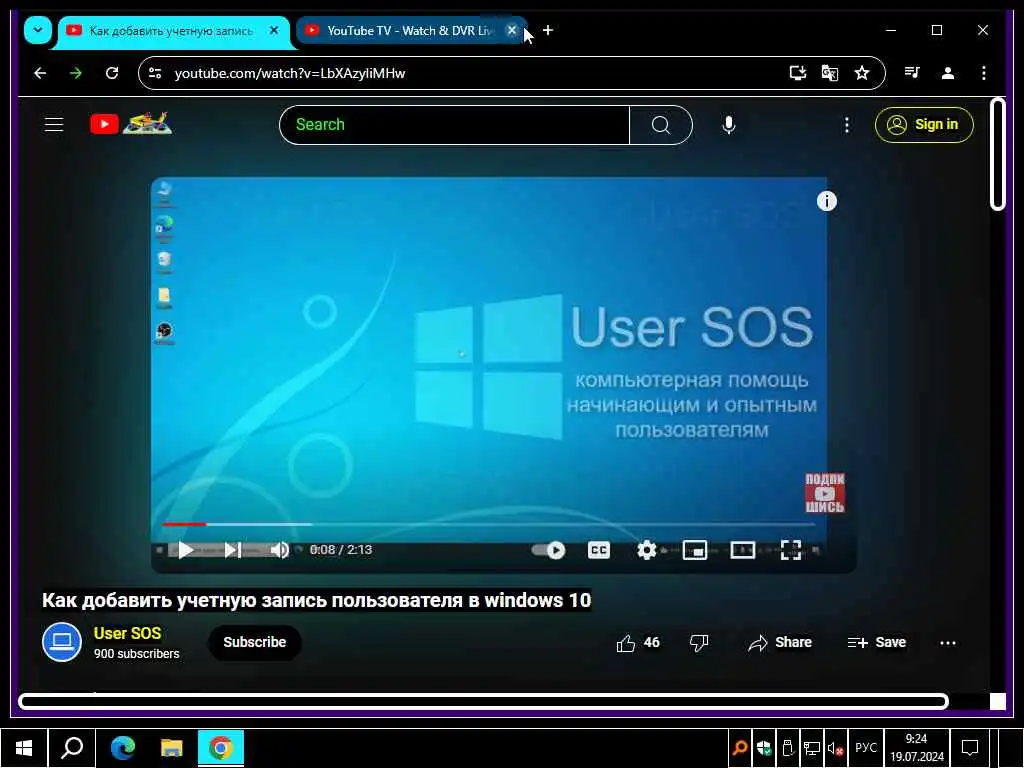Click the YouTube Search field
Viewport: 1024px width, 768px height.
click(x=455, y=125)
